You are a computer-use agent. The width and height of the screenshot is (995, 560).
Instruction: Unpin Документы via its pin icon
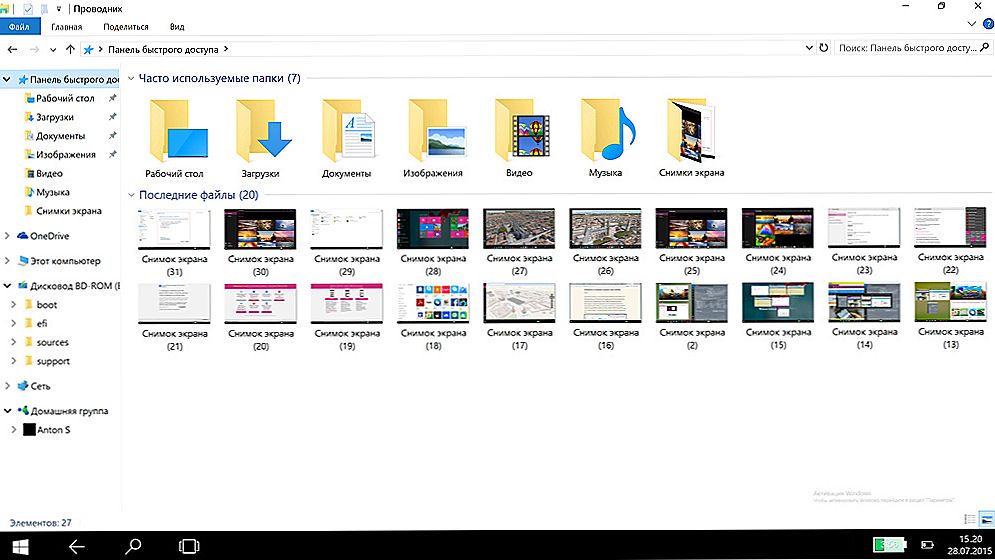point(112,136)
